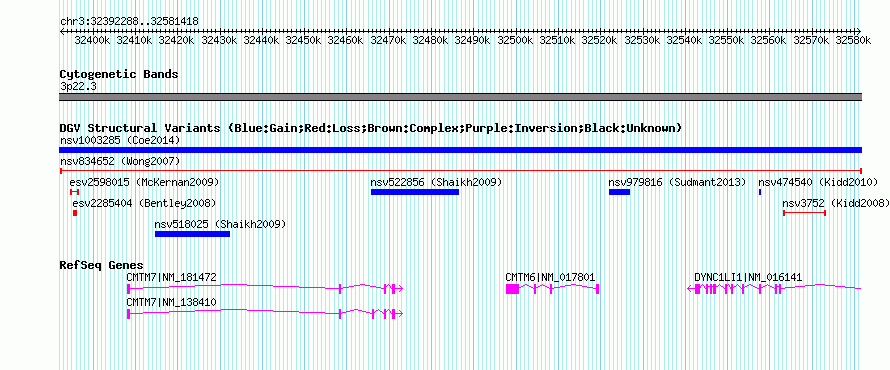Click the RefSeq Genes track title
The image size is (890, 370).
pyautogui.click(x=102, y=265)
